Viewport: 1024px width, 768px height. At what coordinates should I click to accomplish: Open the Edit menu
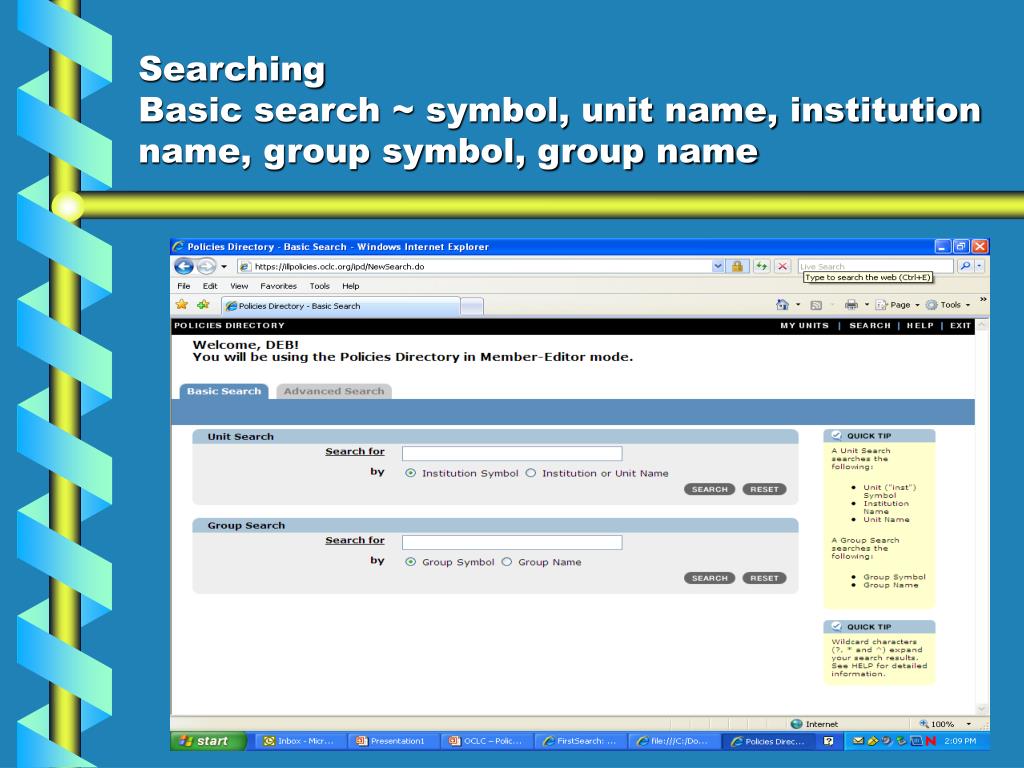[210, 286]
